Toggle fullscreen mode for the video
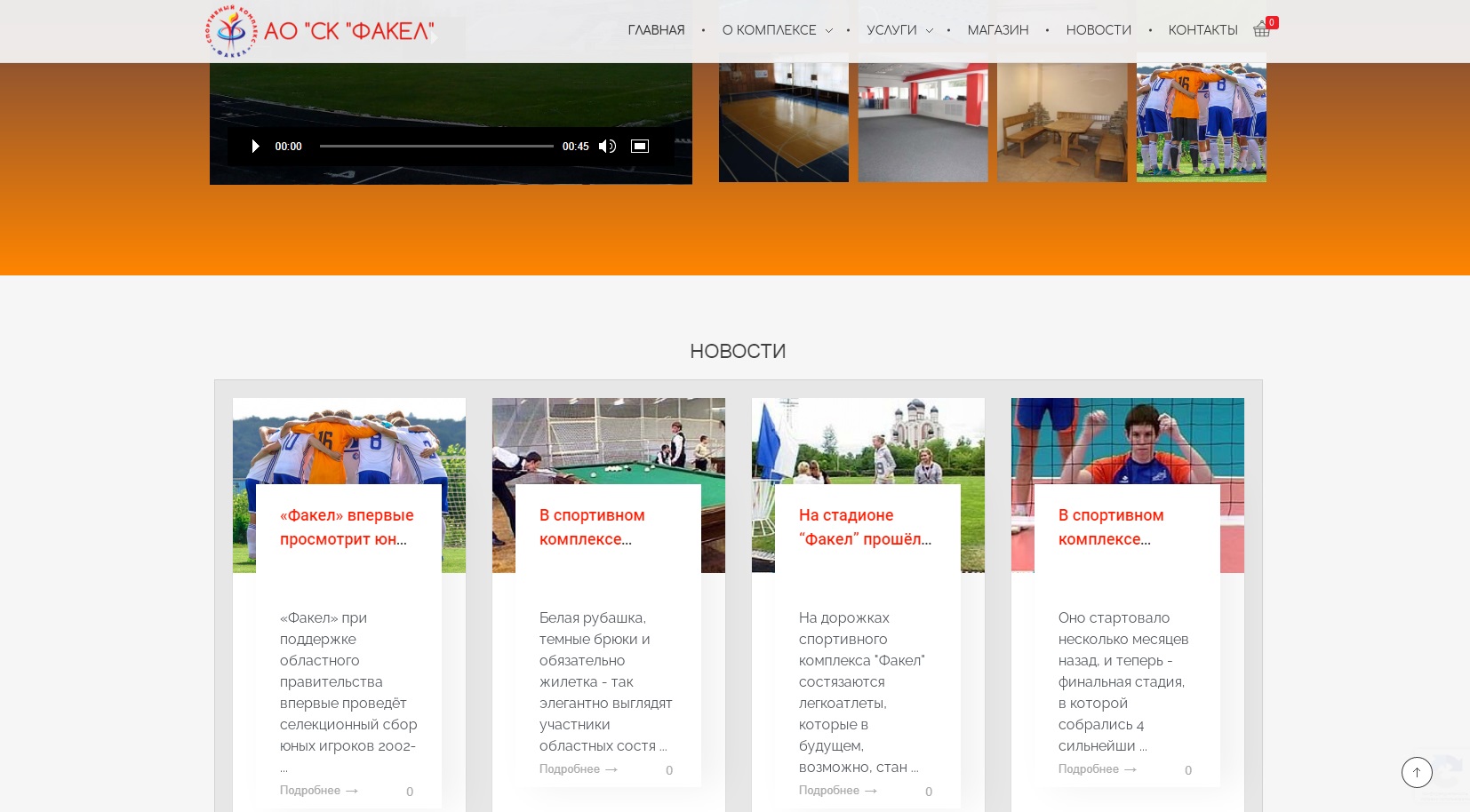Image resolution: width=1470 pixels, height=812 pixels. 640,147
